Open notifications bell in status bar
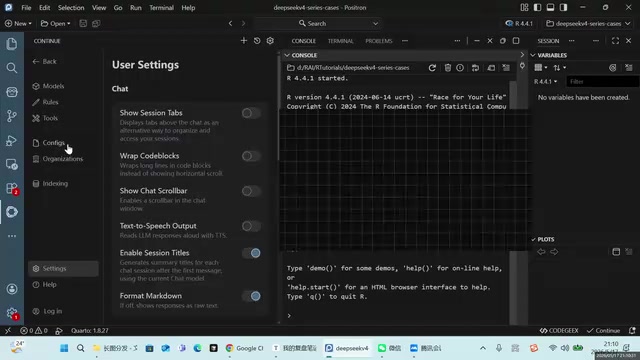 click(632, 331)
